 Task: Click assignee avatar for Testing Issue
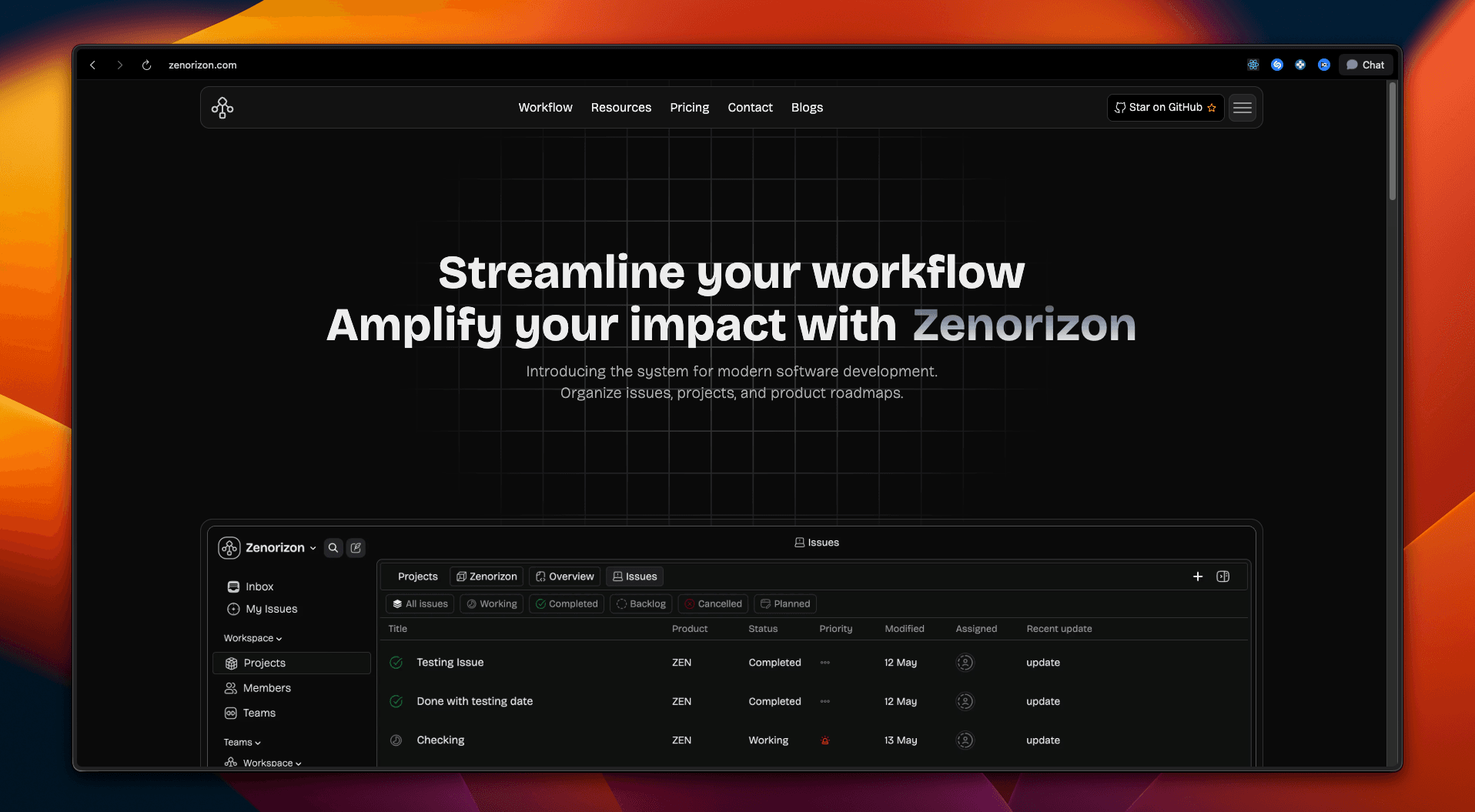965,663
